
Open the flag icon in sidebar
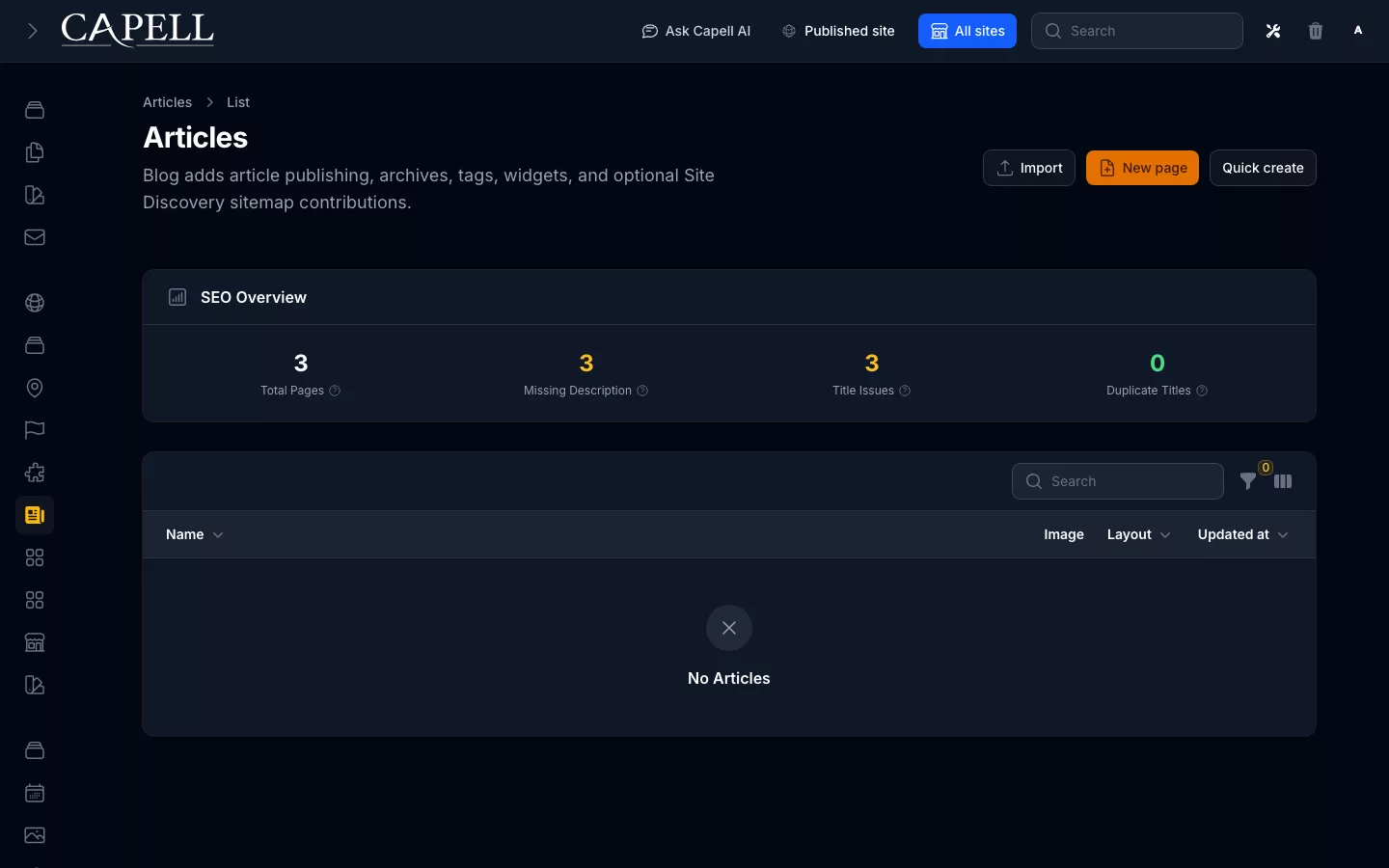click(35, 430)
